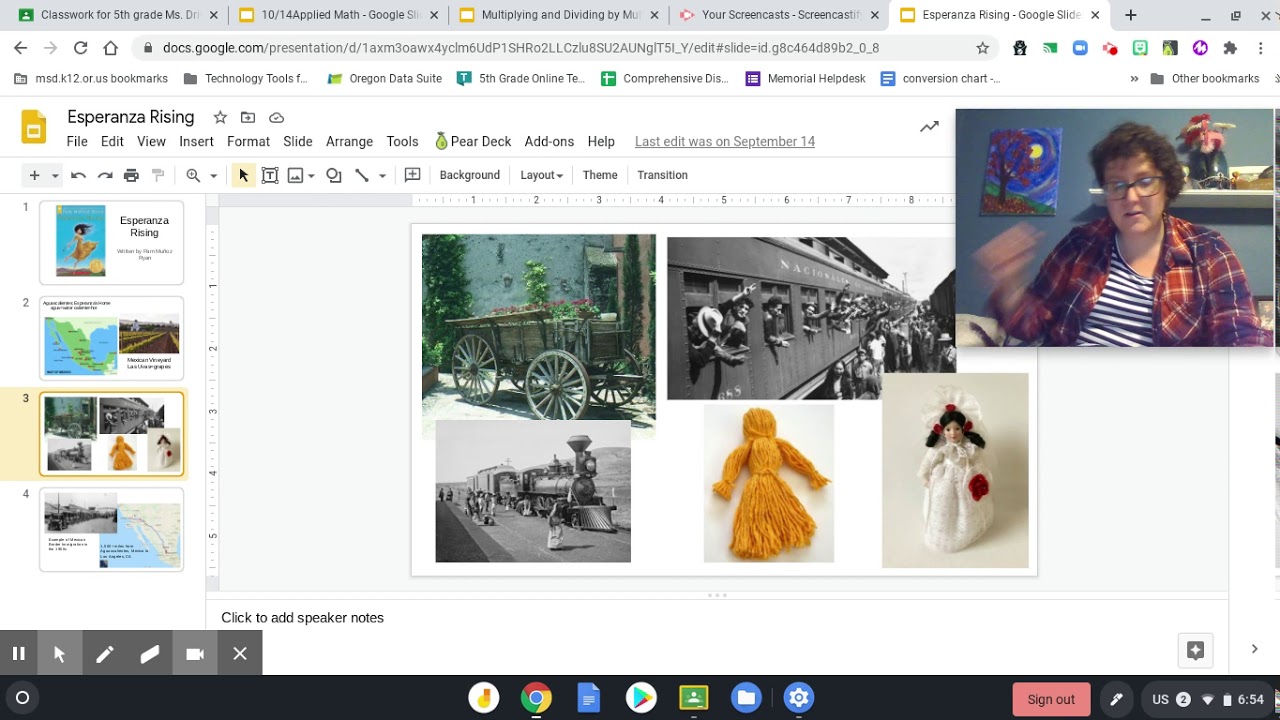Select the line tool
The width and height of the screenshot is (1280, 720).
click(x=362, y=175)
